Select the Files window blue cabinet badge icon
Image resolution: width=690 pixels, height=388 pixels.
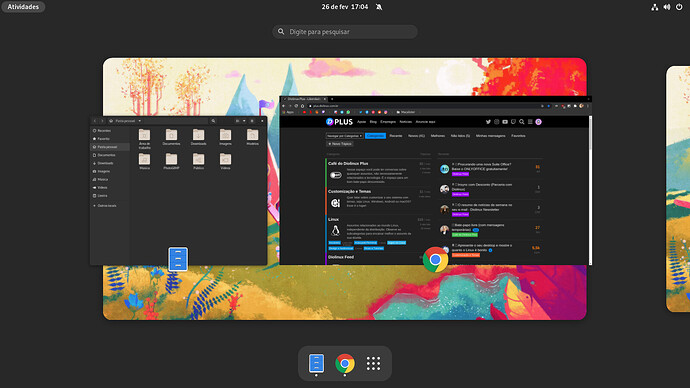point(178,259)
